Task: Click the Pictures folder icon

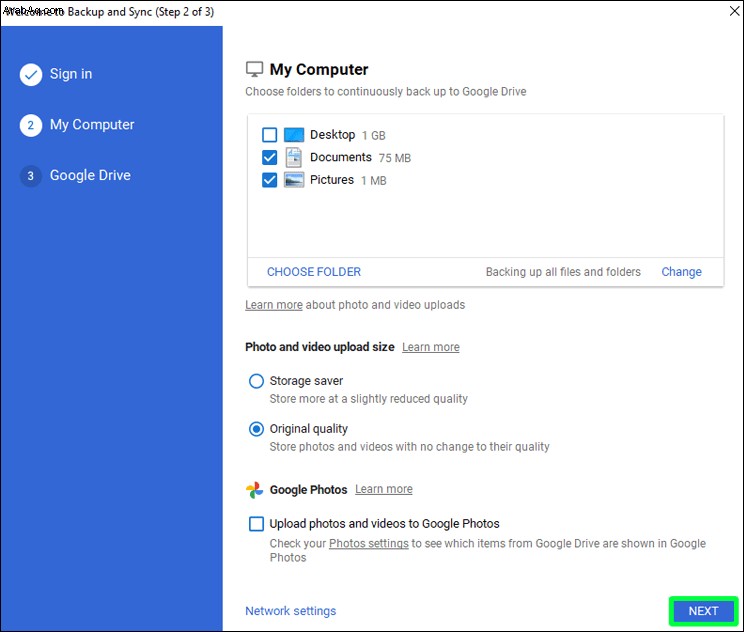Action: (294, 180)
